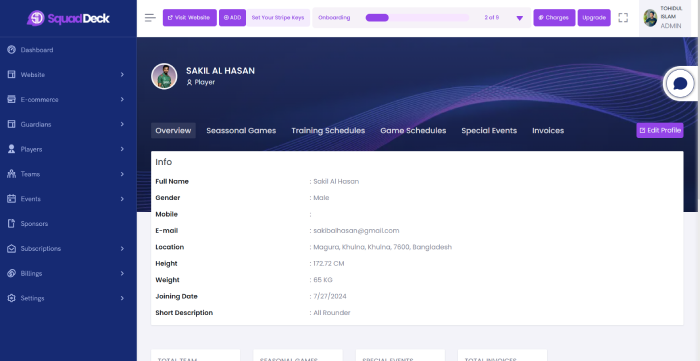The image size is (700, 361).
Task: Toggle the hamburger sidebar menu icon
Action: pos(150,18)
